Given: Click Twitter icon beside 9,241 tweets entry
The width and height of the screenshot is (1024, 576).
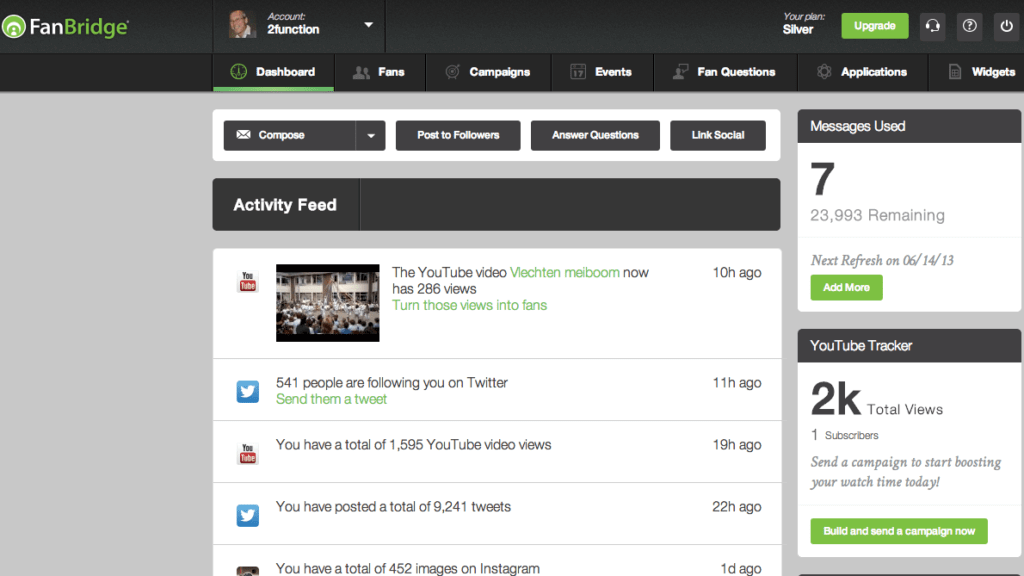Looking at the screenshot, I should [248, 515].
